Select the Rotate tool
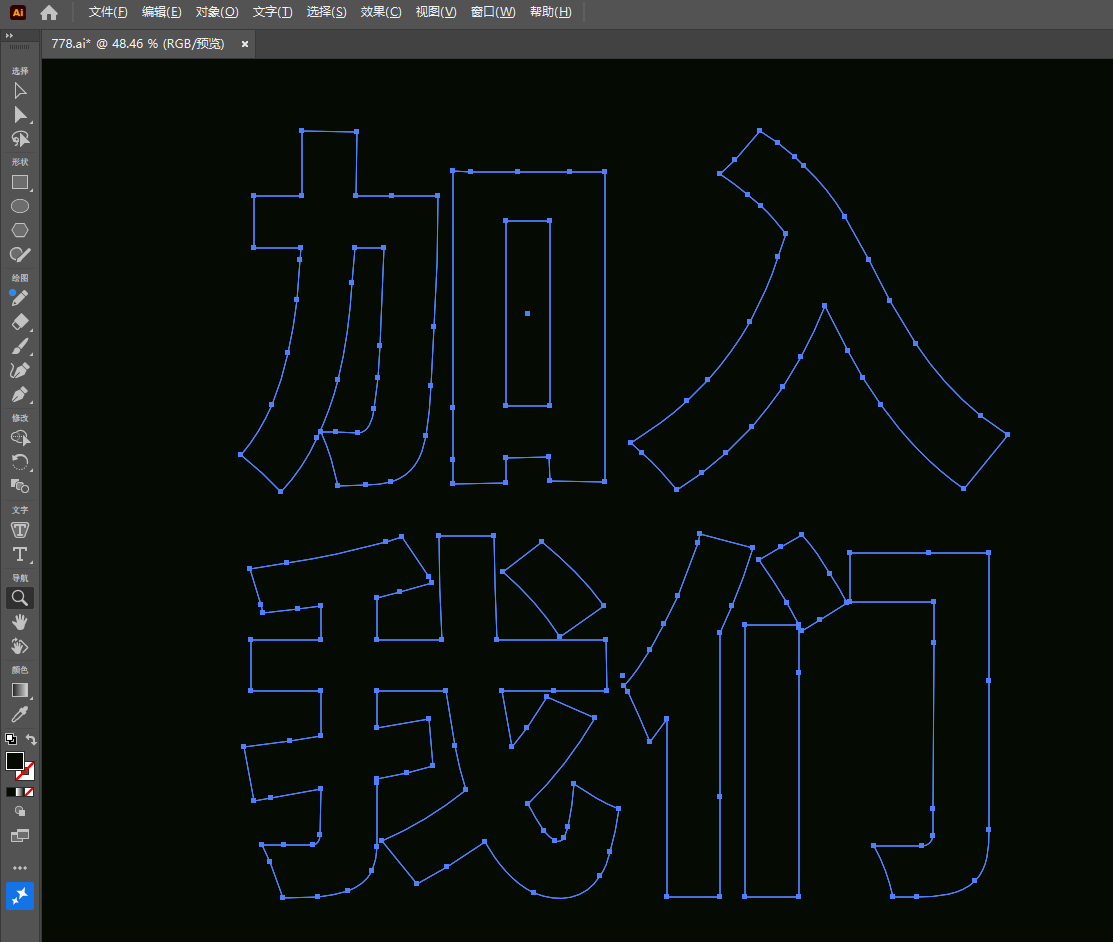Viewport: 1113px width, 942px height. 20,463
